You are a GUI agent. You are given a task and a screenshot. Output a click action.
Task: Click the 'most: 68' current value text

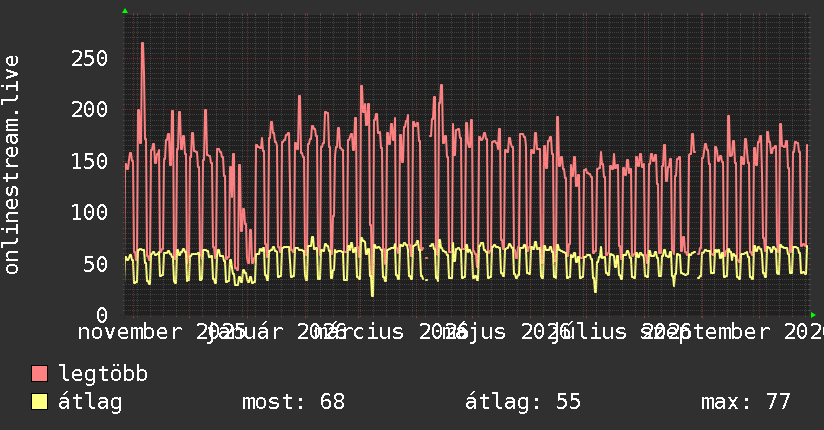[x=293, y=402]
